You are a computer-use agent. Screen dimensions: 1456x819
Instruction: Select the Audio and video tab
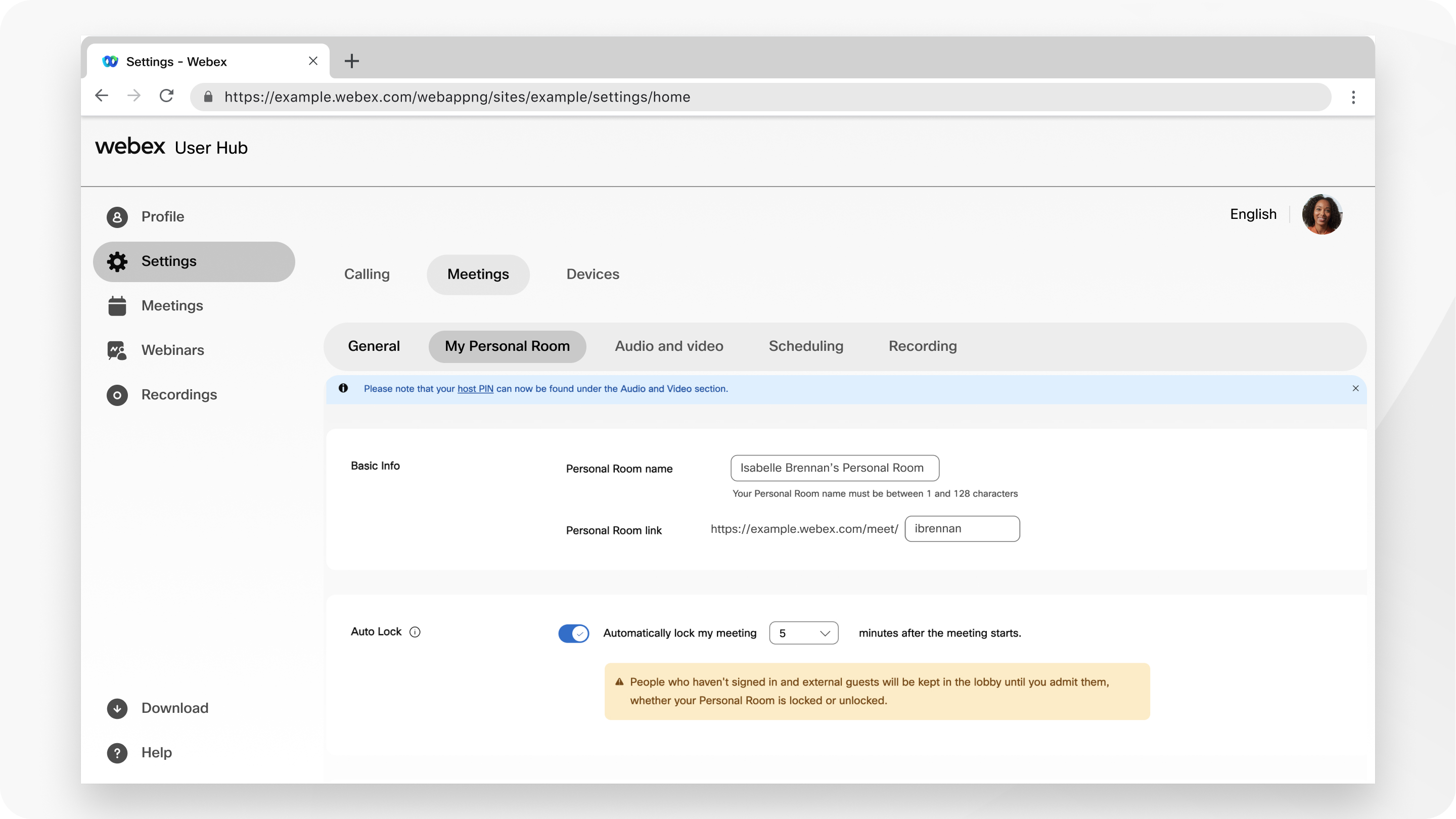[x=668, y=346]
